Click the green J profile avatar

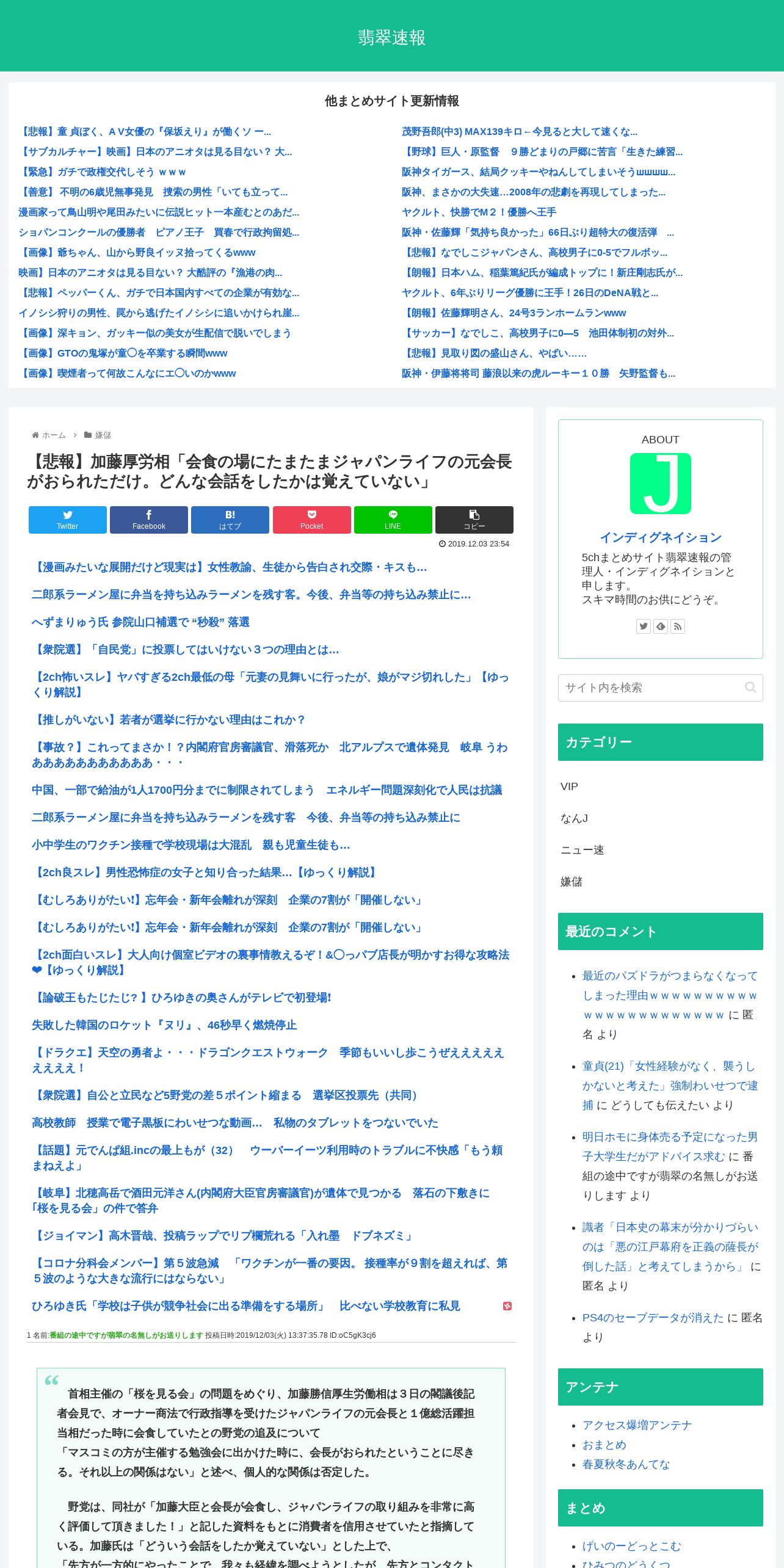pos(661,484)
